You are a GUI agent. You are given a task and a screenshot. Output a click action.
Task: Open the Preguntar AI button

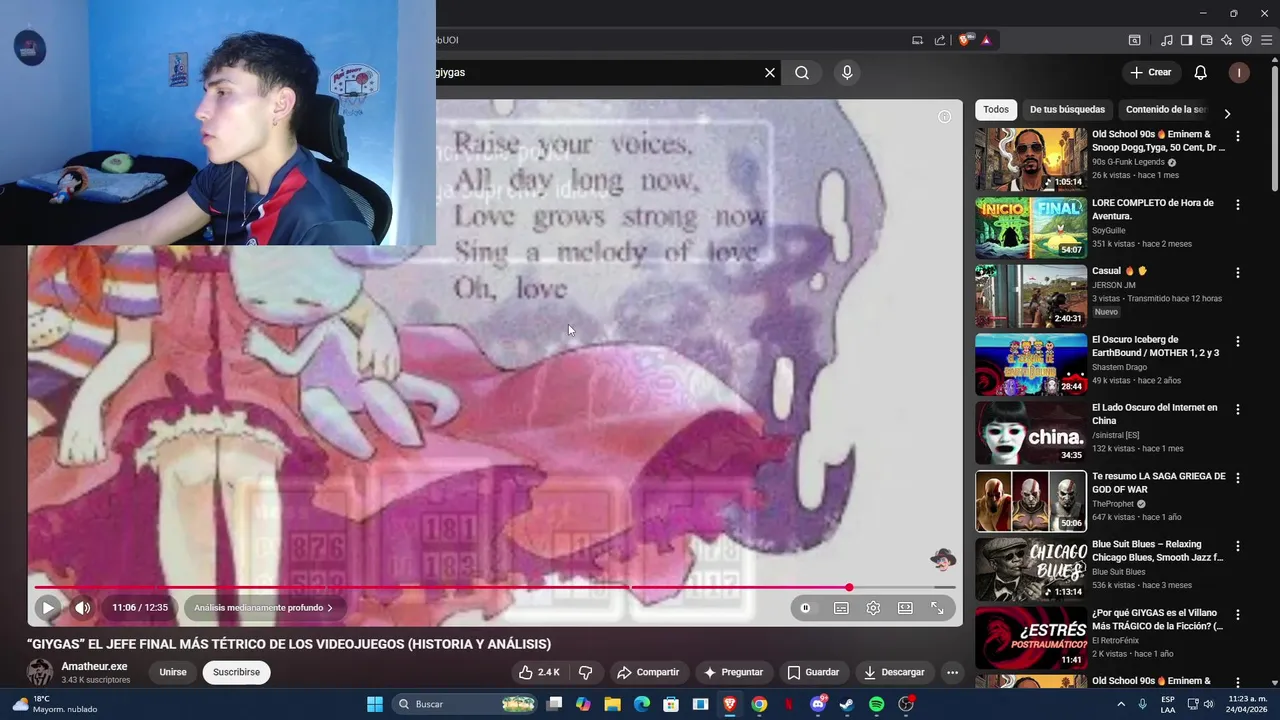click(x=733, y=672)
